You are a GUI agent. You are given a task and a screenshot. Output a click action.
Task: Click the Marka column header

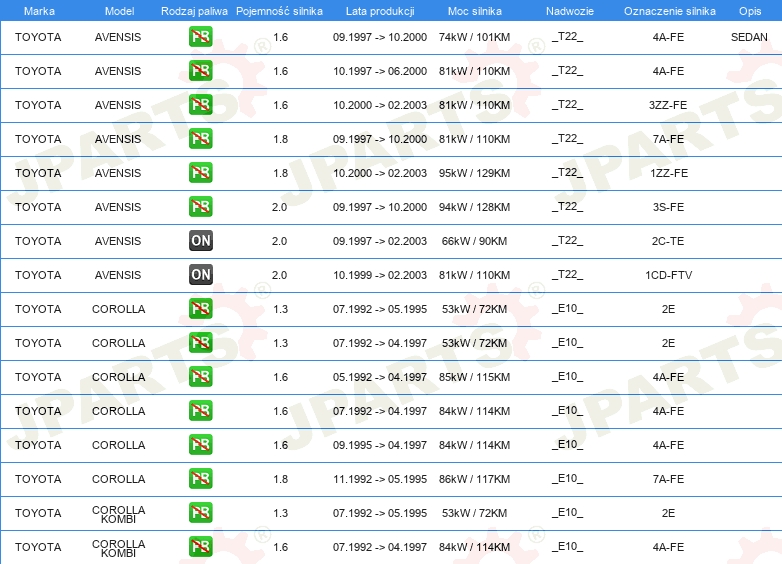[x=39, y=11]
